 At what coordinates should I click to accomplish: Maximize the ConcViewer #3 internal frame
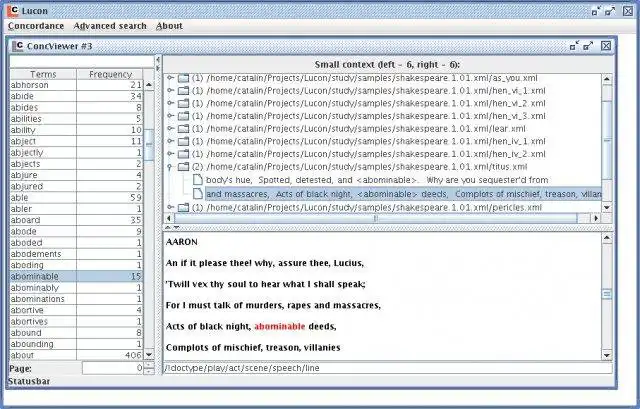coord(589,46)
